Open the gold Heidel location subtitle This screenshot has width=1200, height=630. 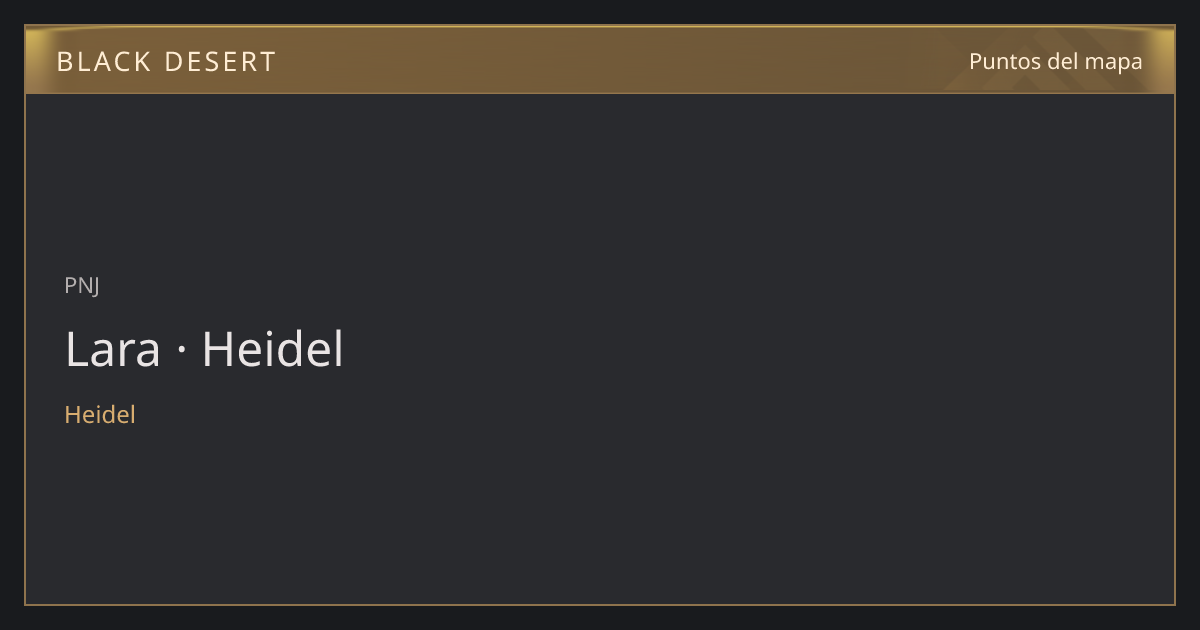100,414
